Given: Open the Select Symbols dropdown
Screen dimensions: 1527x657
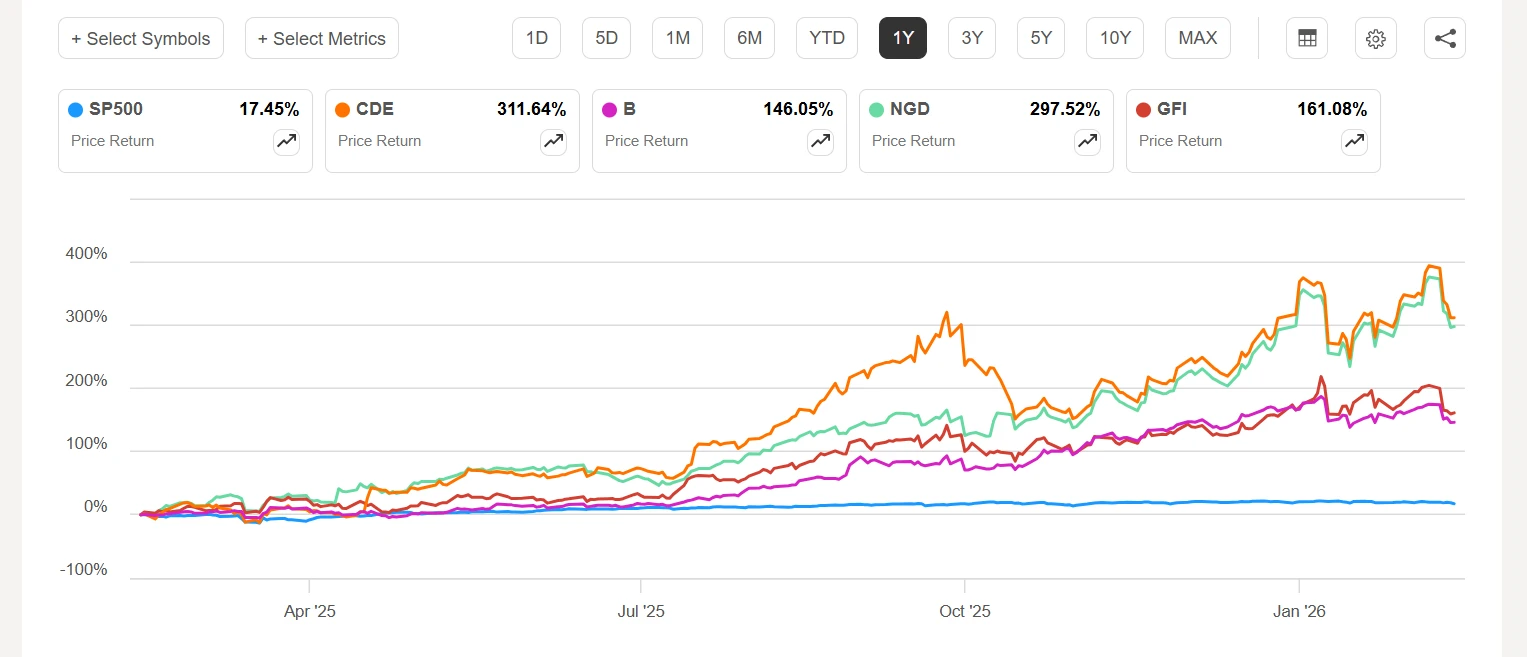Looking at the screenshot, I should pyautogui.click(x=140, y=38).
